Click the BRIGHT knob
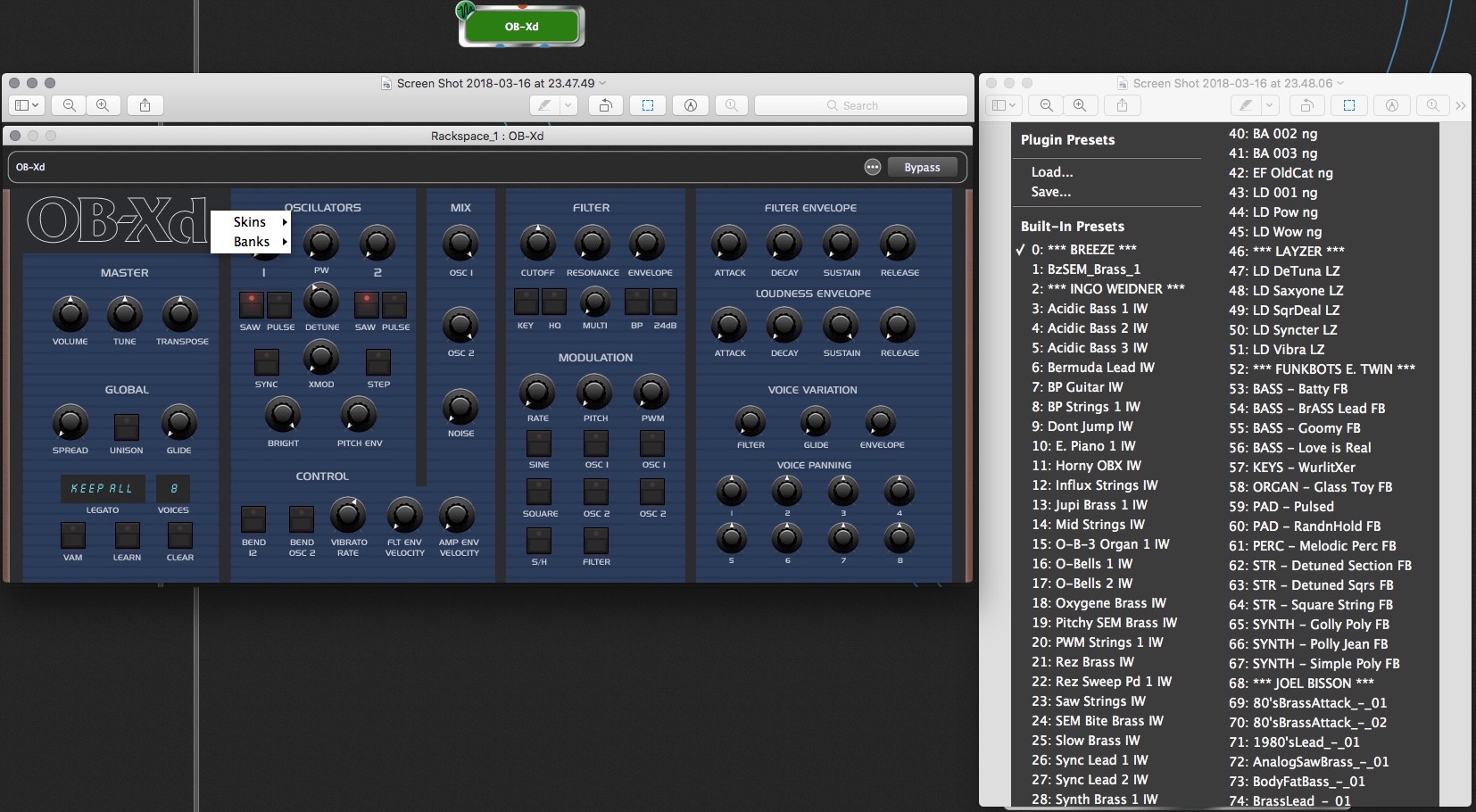The image size is (1476, 812). pyautogui.click(x=283, y=414)
